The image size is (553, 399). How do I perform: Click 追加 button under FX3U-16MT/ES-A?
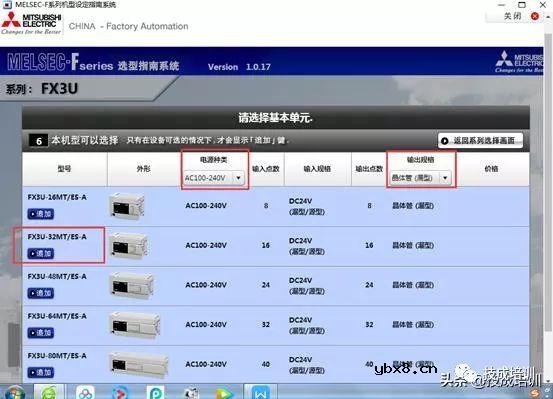pos(41,214)
